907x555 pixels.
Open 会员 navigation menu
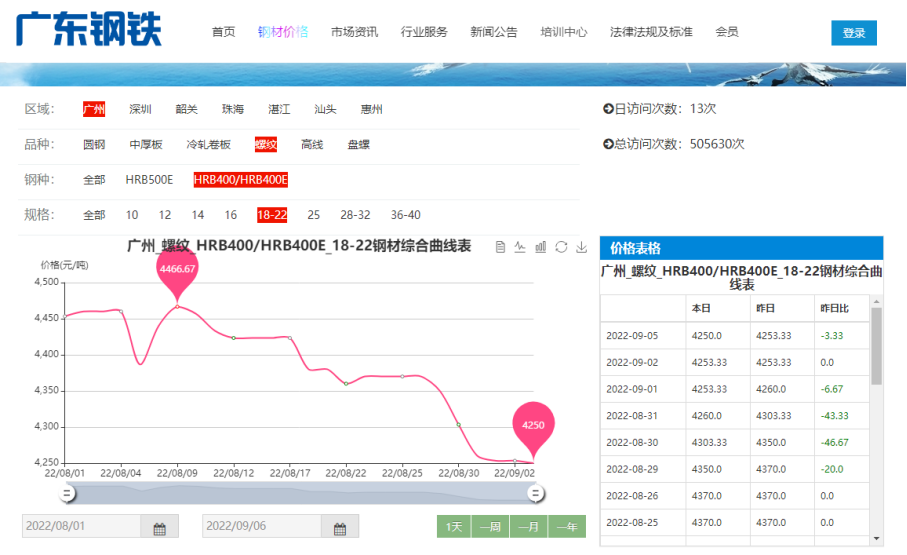pyautogui.click(x=727, y=32)
